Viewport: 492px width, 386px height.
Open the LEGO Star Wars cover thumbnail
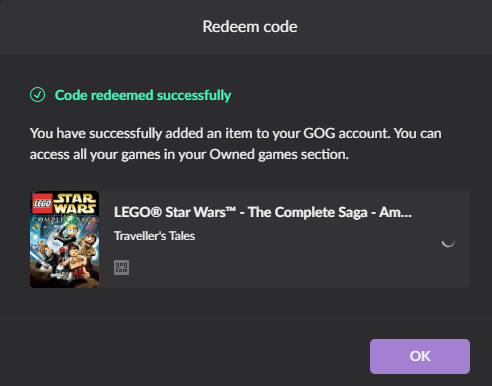[64, 239]
